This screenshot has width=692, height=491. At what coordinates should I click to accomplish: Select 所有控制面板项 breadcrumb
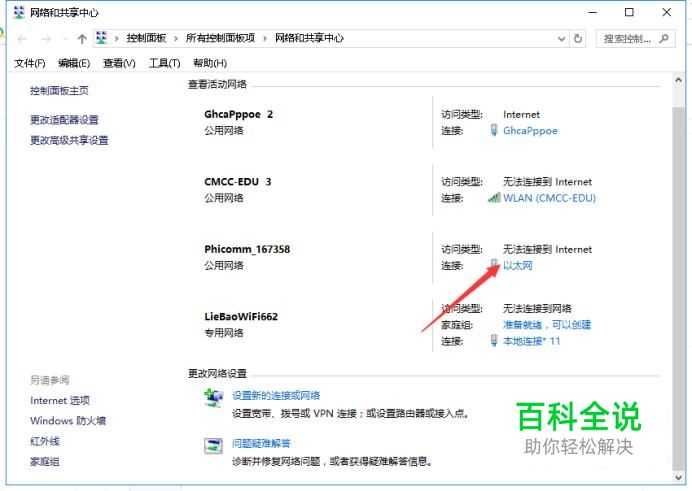tap(220, 38)
